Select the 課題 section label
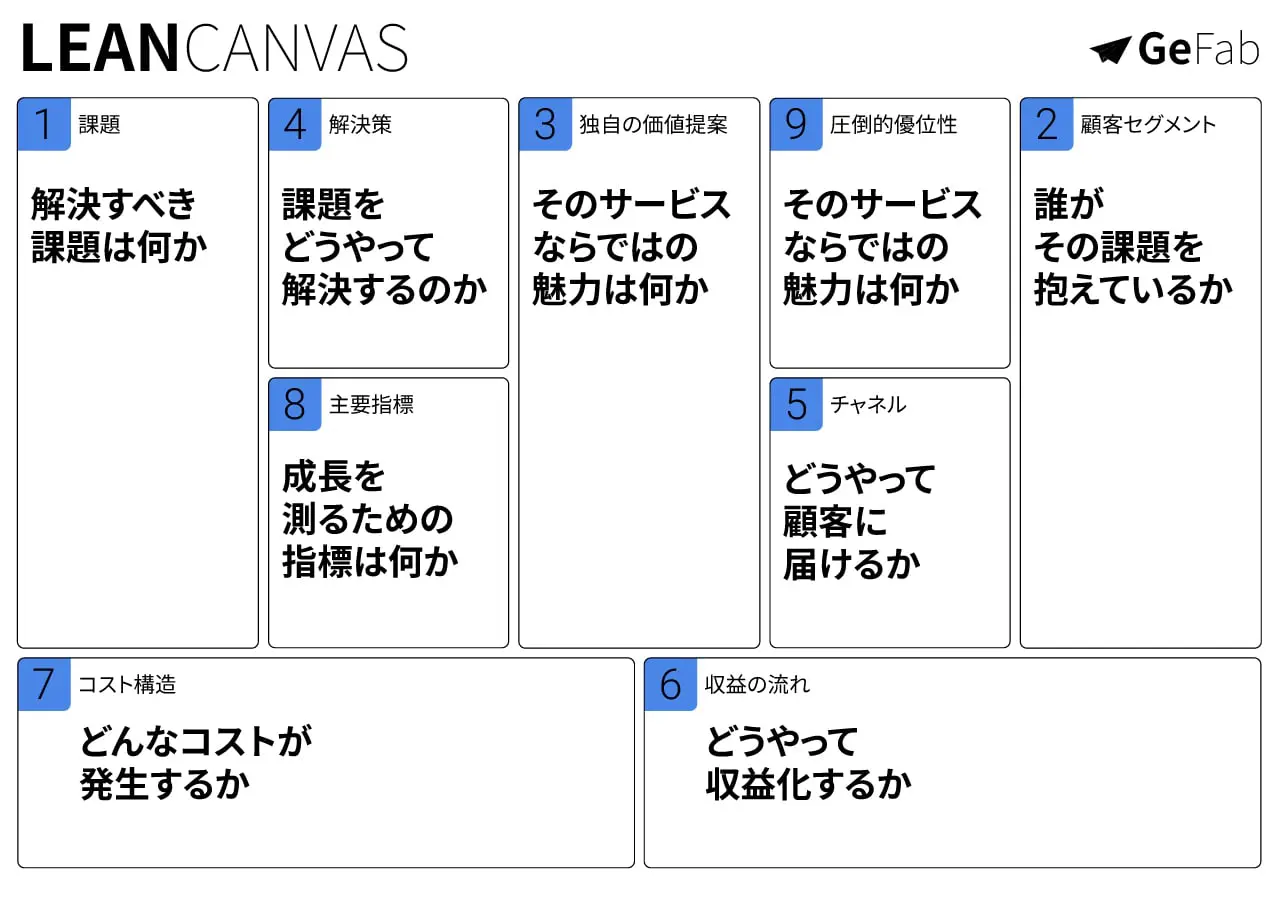This screenshot has width=1280, height=906. pos(99,125)
